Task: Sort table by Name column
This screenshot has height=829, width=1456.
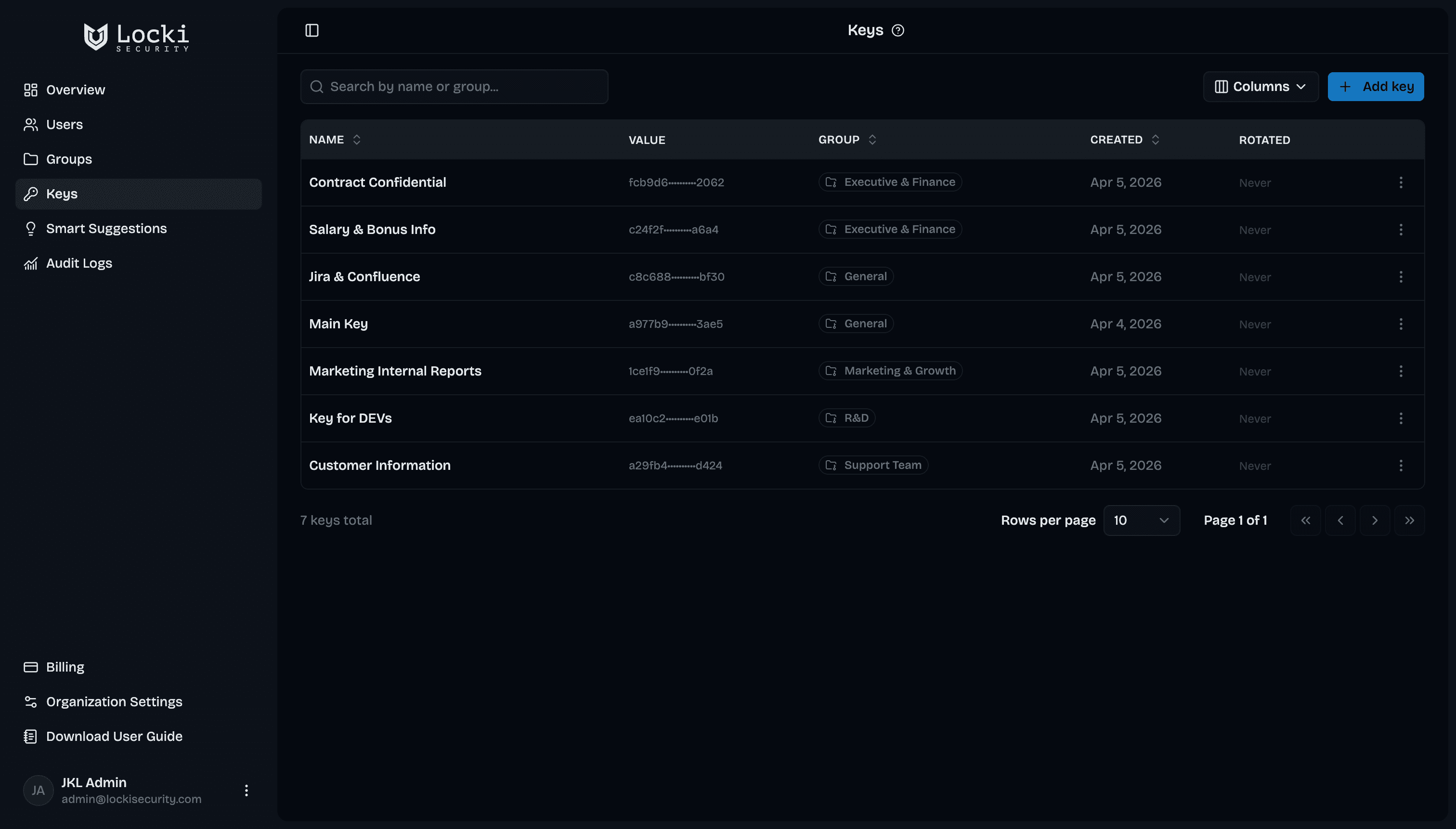Action: (x=335, y=140)
